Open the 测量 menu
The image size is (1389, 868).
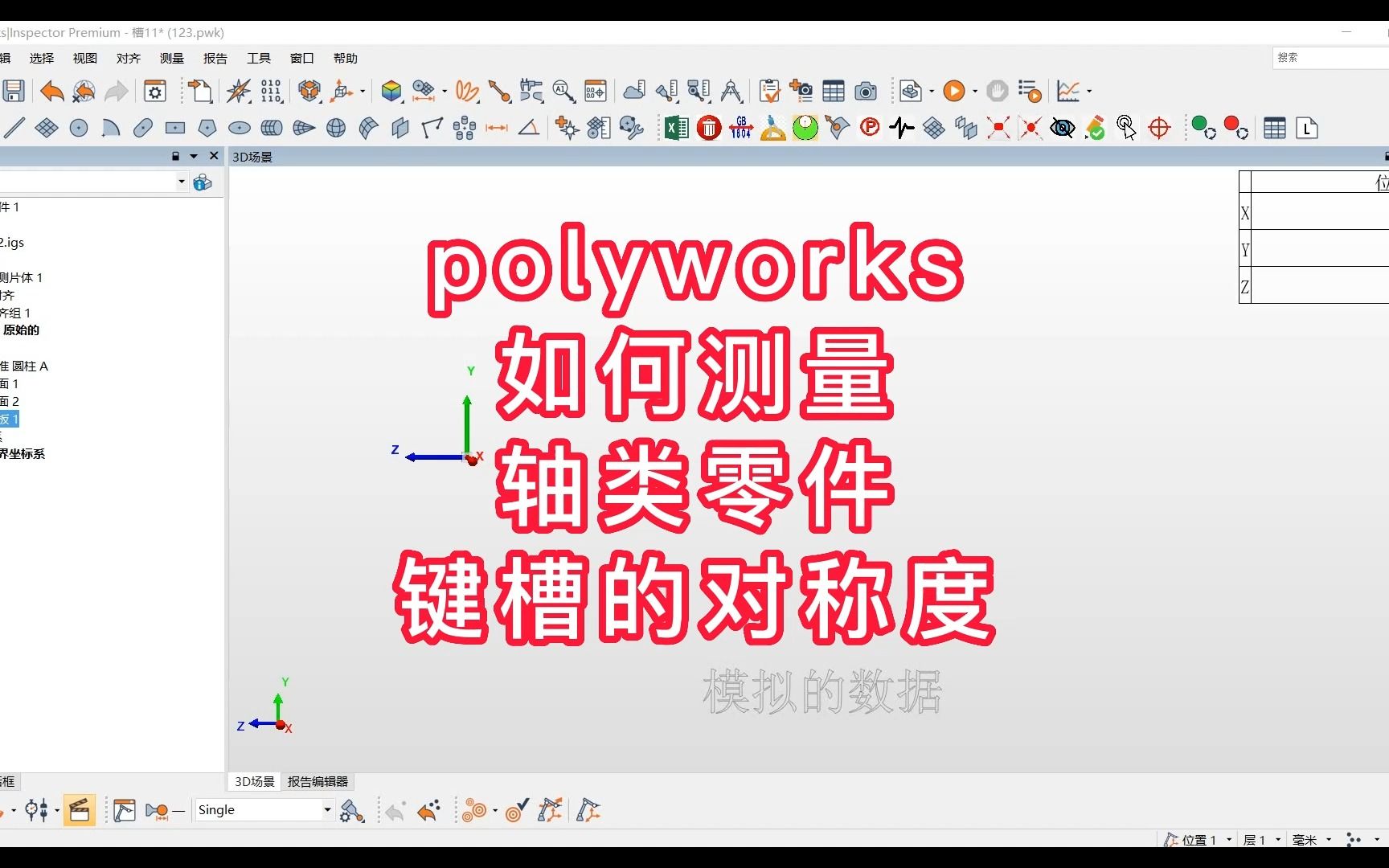click(x=171, y=58)
